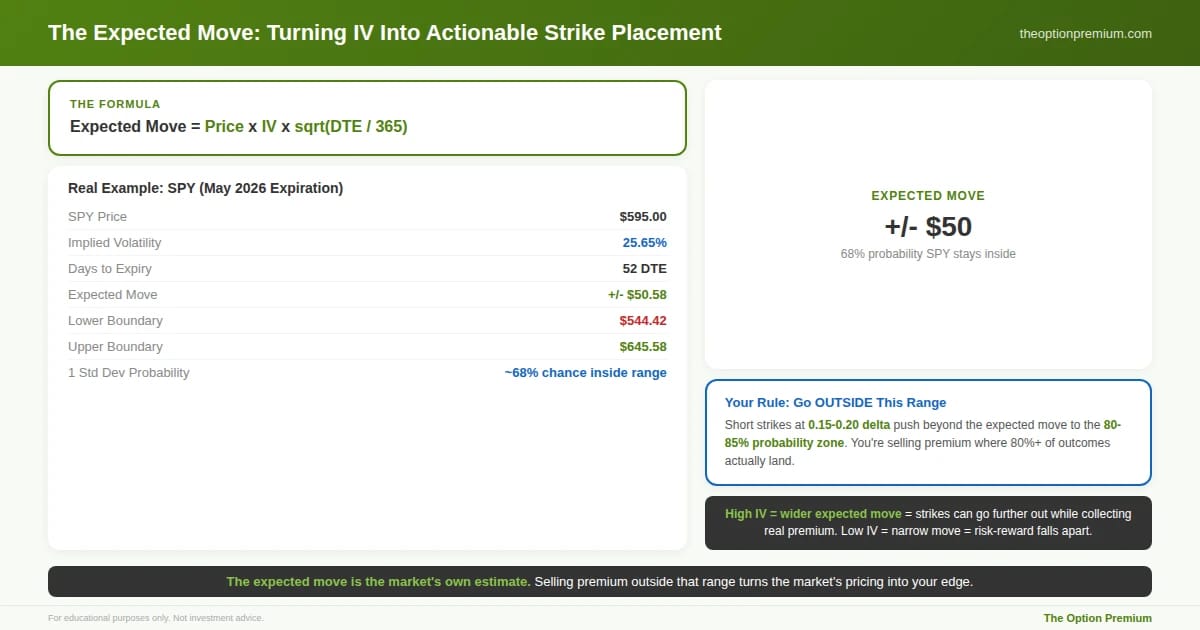The width and height of the screenshot is (1200, 630).
Task: Click the main title heading
Action: point(385,32)
